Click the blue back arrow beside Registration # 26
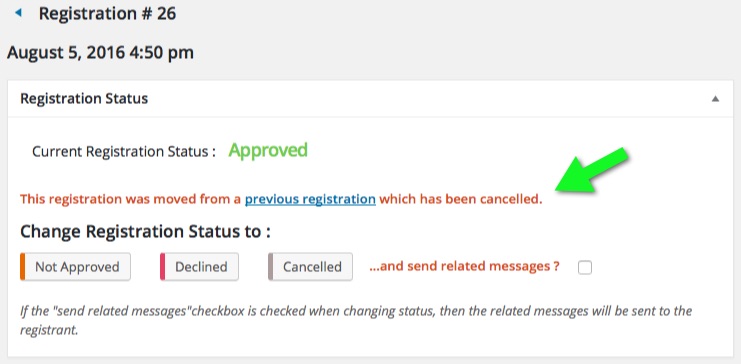This screenshot has height=364, width=741. coord(18,13)
